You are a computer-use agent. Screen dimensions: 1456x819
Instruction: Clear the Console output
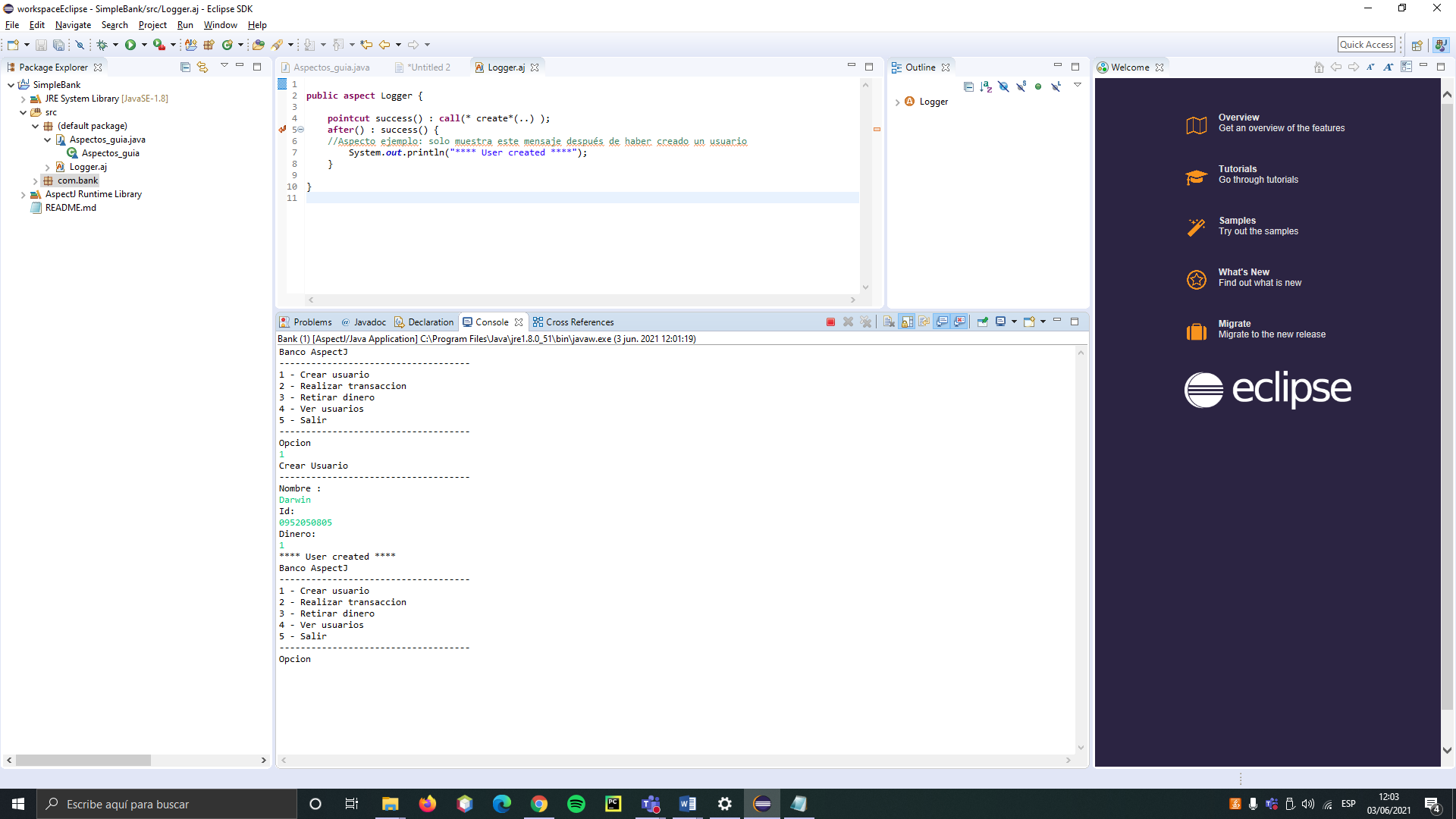coord(887,322)
